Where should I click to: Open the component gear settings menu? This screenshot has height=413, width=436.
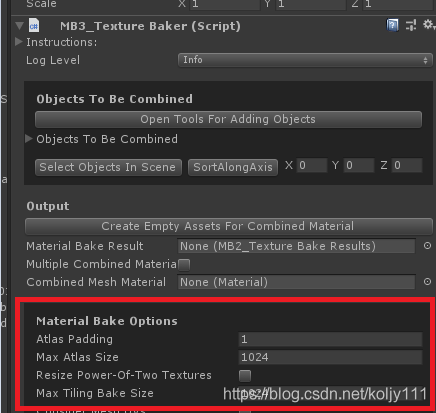click(x=428, y=25)
